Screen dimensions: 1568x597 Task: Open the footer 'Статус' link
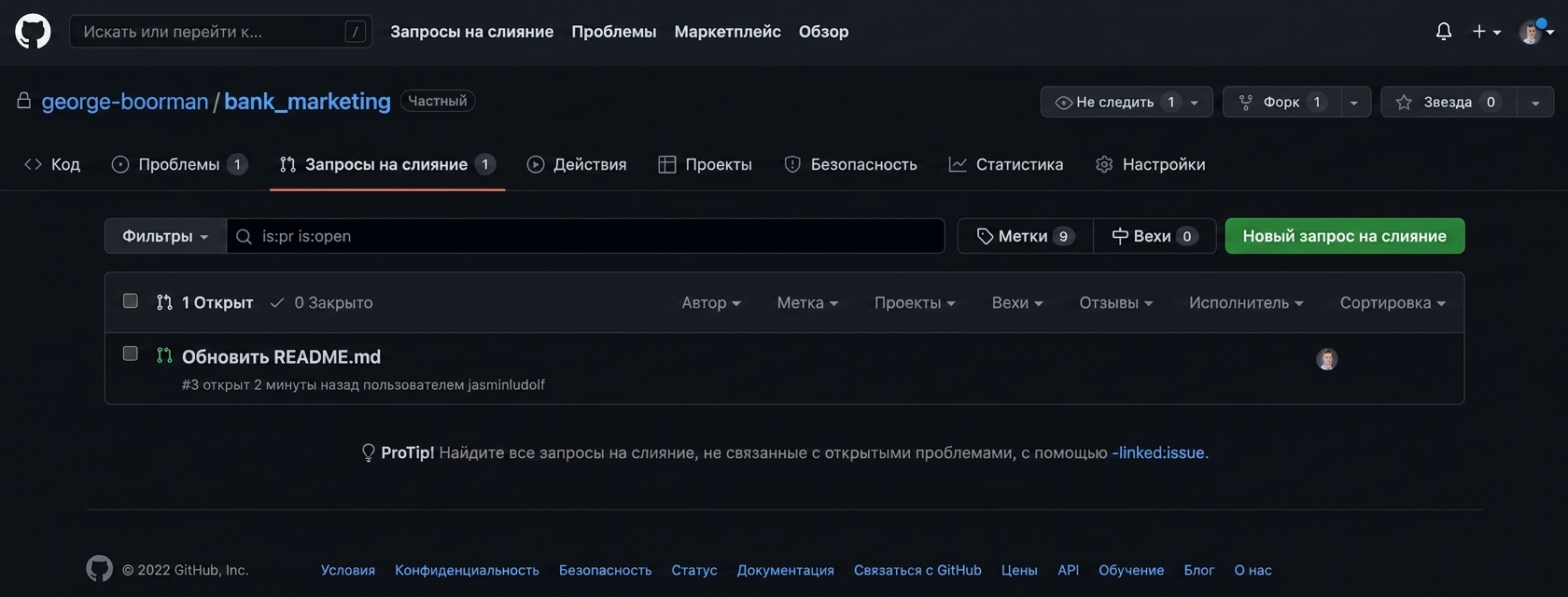[694, 570]
